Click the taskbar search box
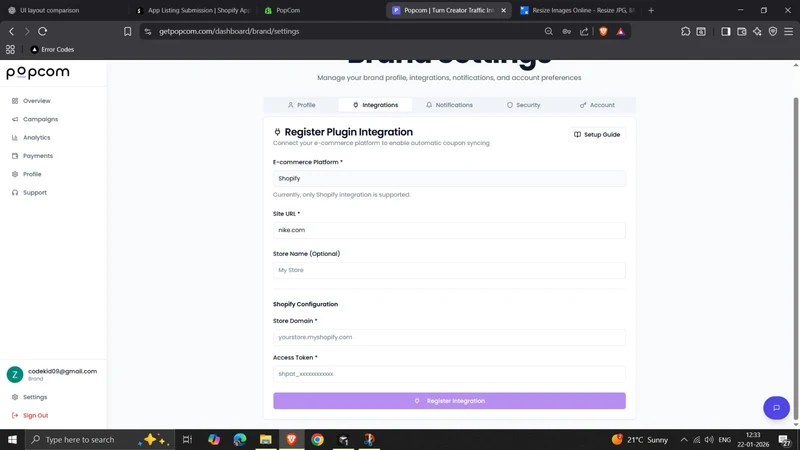The height and width of the screenshot is (450, 800). point(99,439)
